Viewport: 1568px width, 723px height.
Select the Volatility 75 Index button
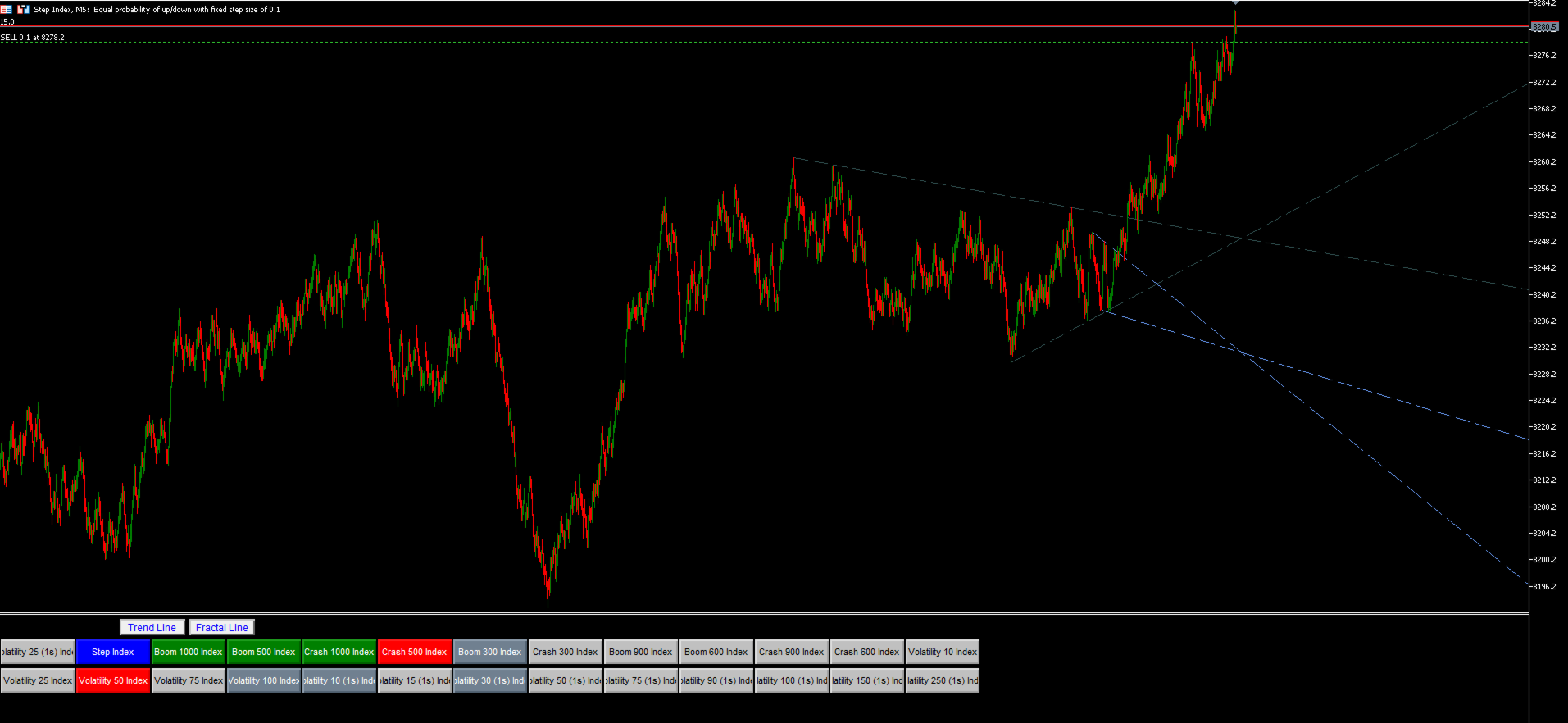(x=189, y=680)
